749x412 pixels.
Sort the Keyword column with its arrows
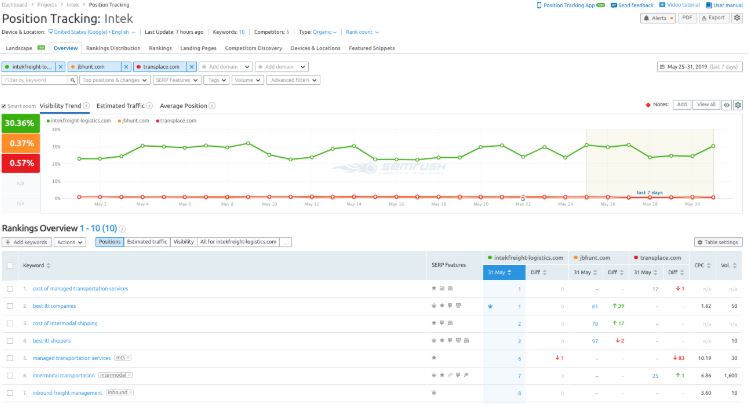tap(49, 265)
